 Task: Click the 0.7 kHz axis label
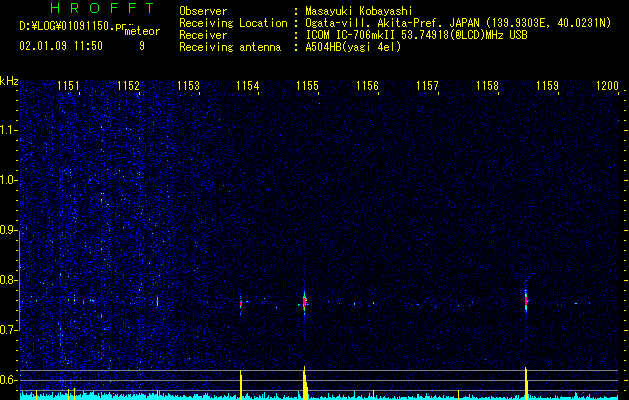pyautogui.click(x=8, y=330)
